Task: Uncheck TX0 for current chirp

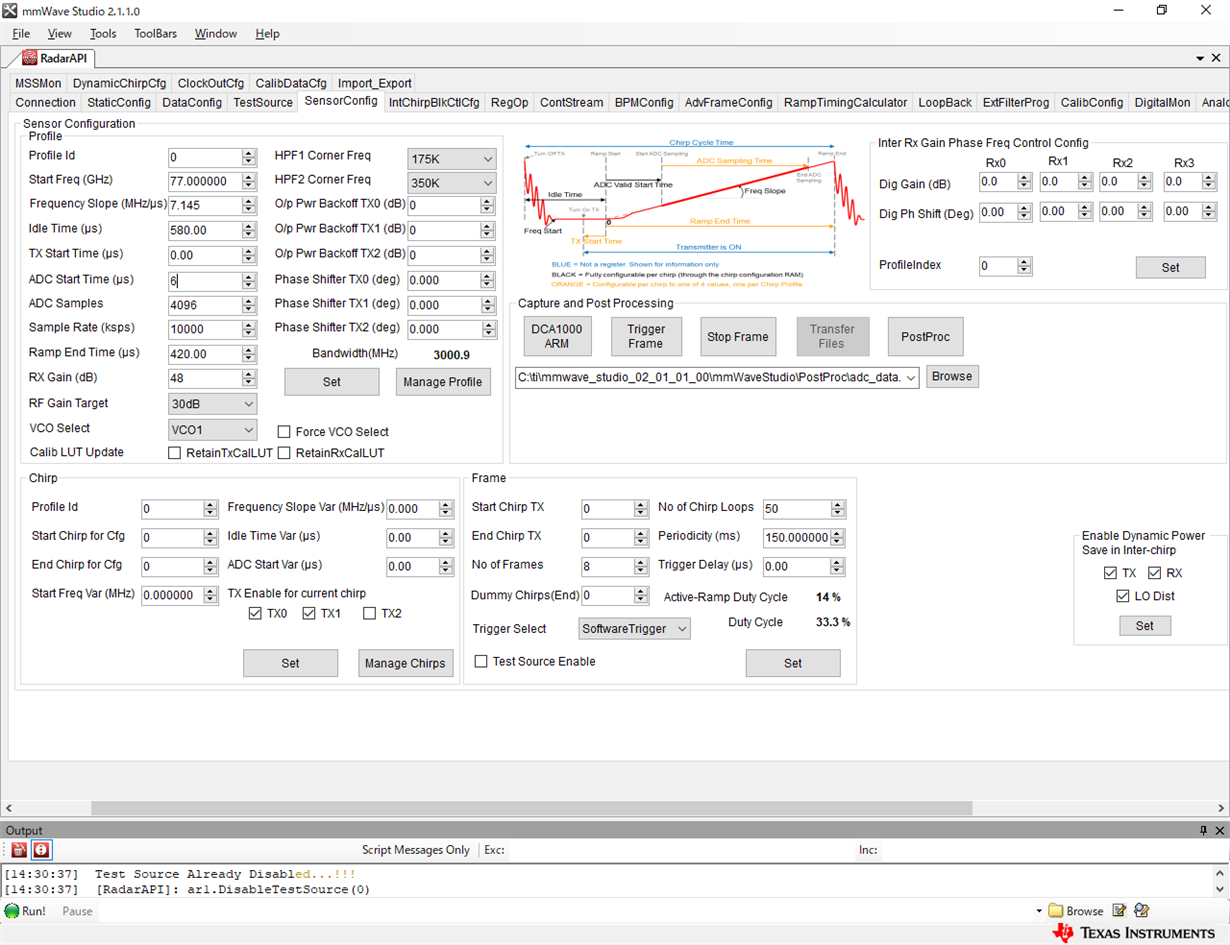Action: coord(255,613)
